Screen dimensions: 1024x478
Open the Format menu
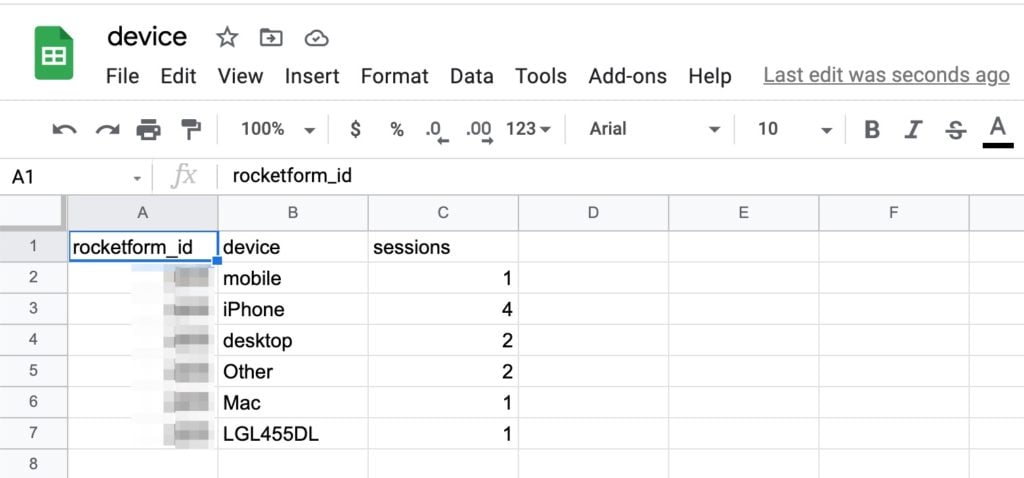pos(394,76)
